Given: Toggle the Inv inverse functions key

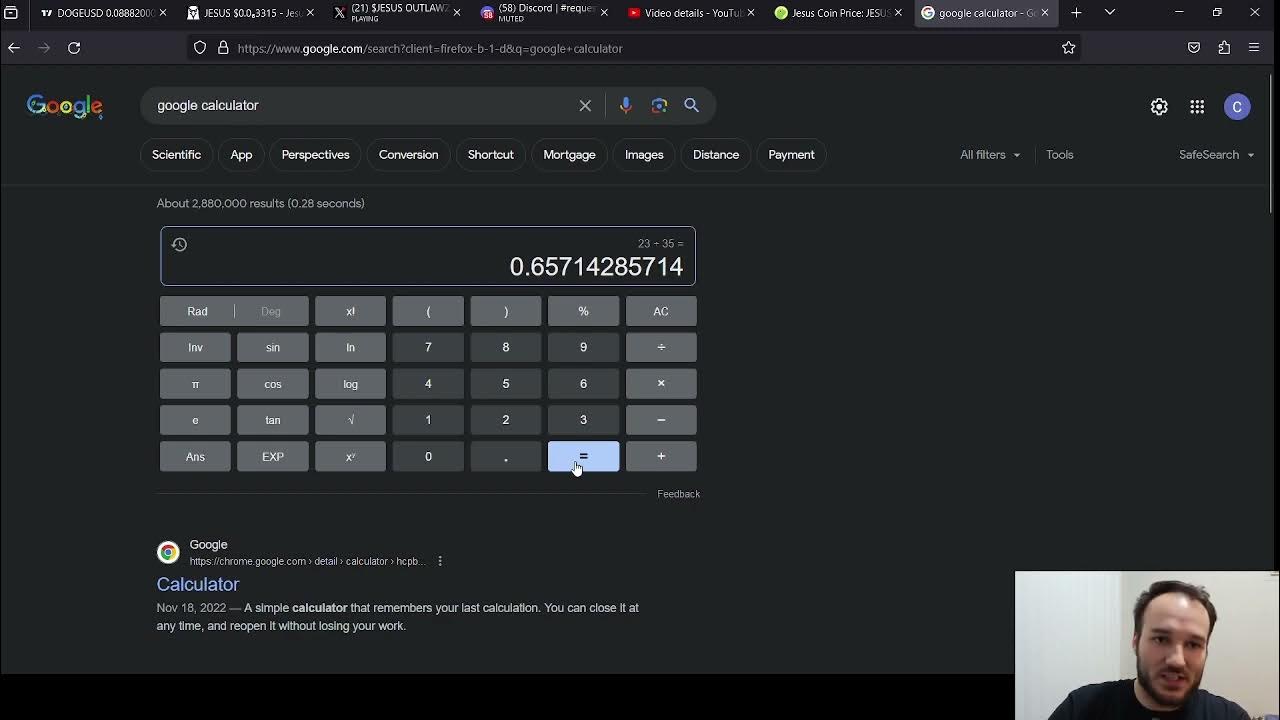Looking at the screenshot, I should [195, 347].
